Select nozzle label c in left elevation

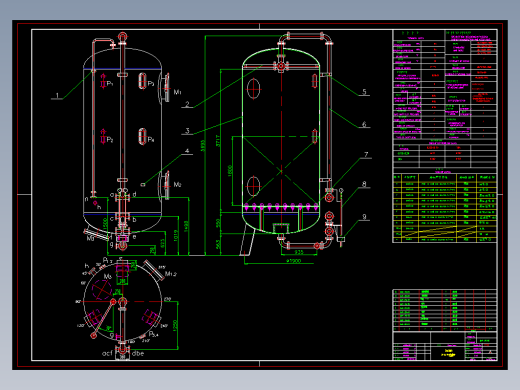(112, 219)
